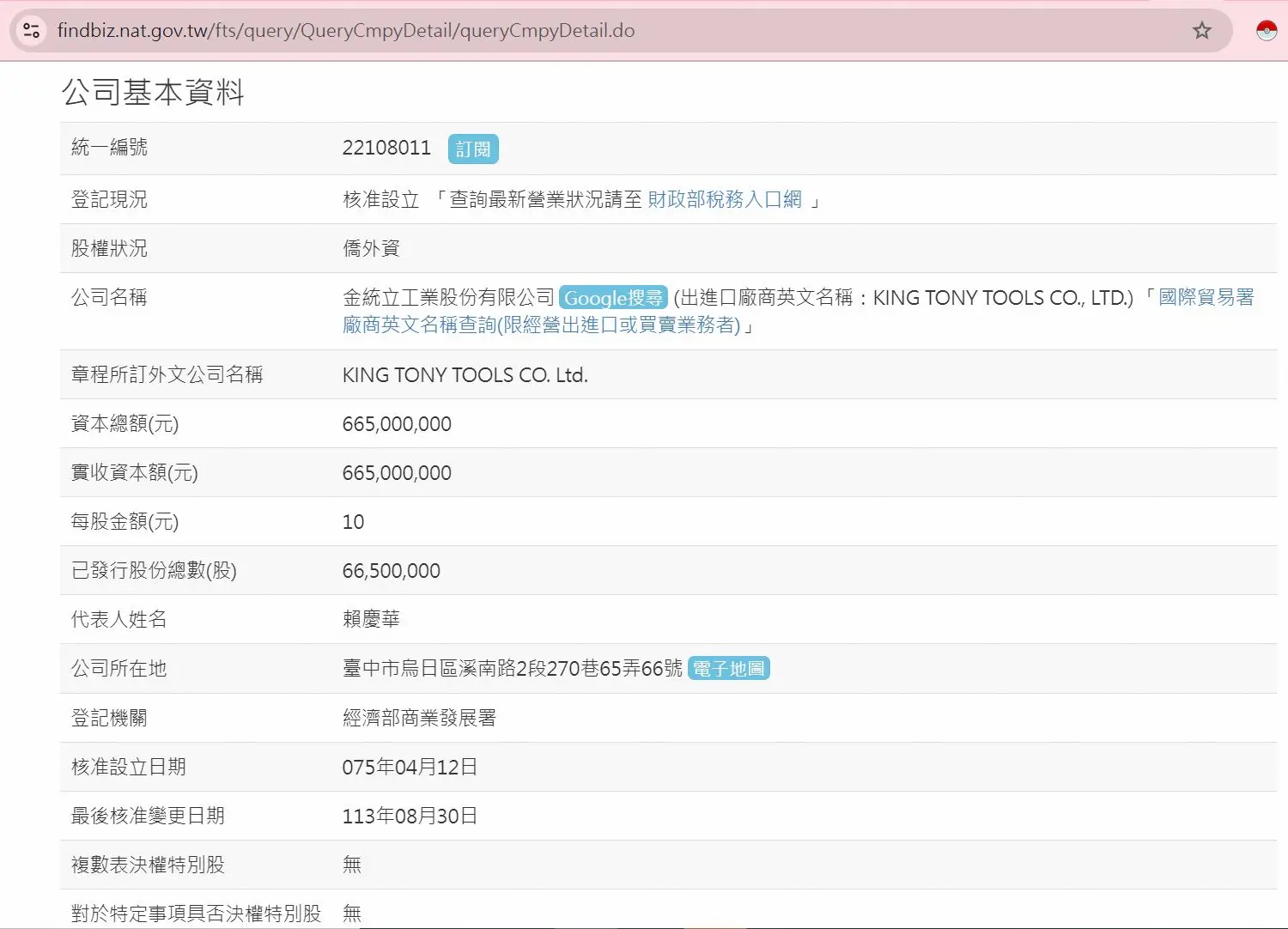Select the 核准設立 status text
The image size is (1288, 929).
pyautogui.click(x=381, y=200)
